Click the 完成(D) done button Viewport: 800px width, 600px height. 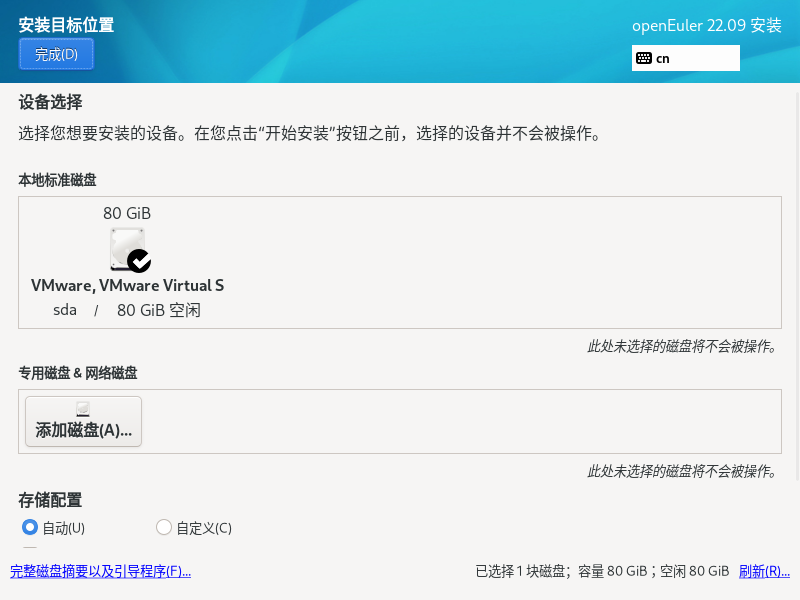(x=56, y=54)
